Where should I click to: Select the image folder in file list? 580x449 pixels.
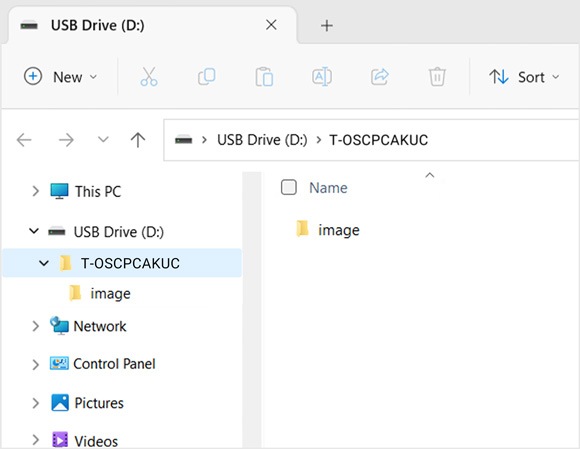coord(328,230)
